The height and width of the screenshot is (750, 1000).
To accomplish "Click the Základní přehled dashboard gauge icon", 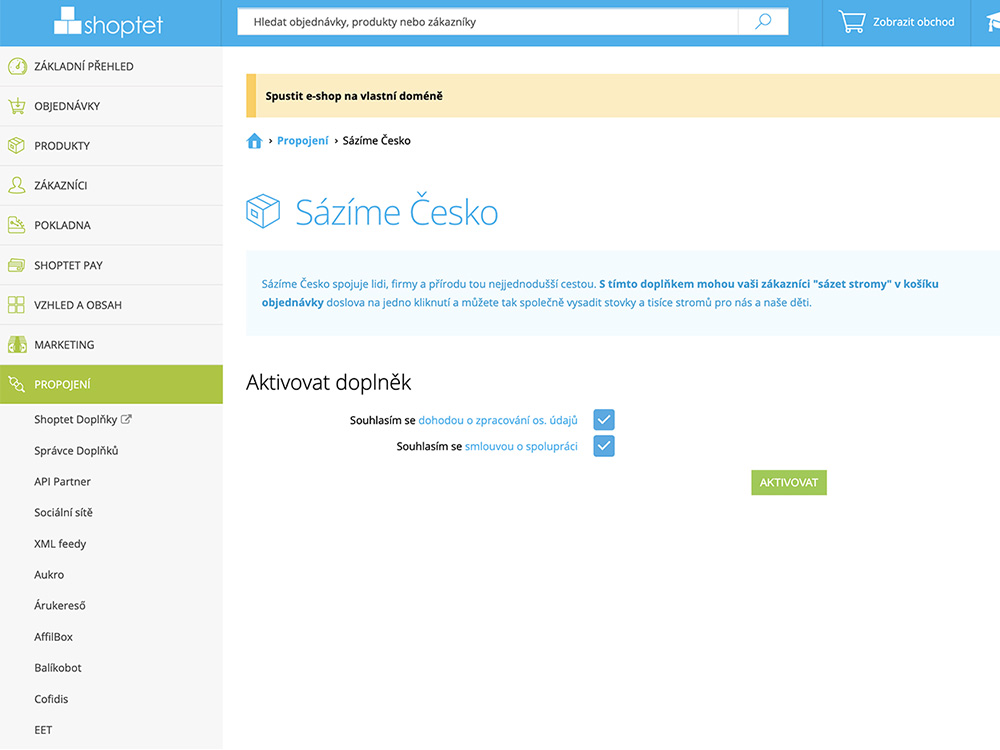I will (x=17, y=66).
